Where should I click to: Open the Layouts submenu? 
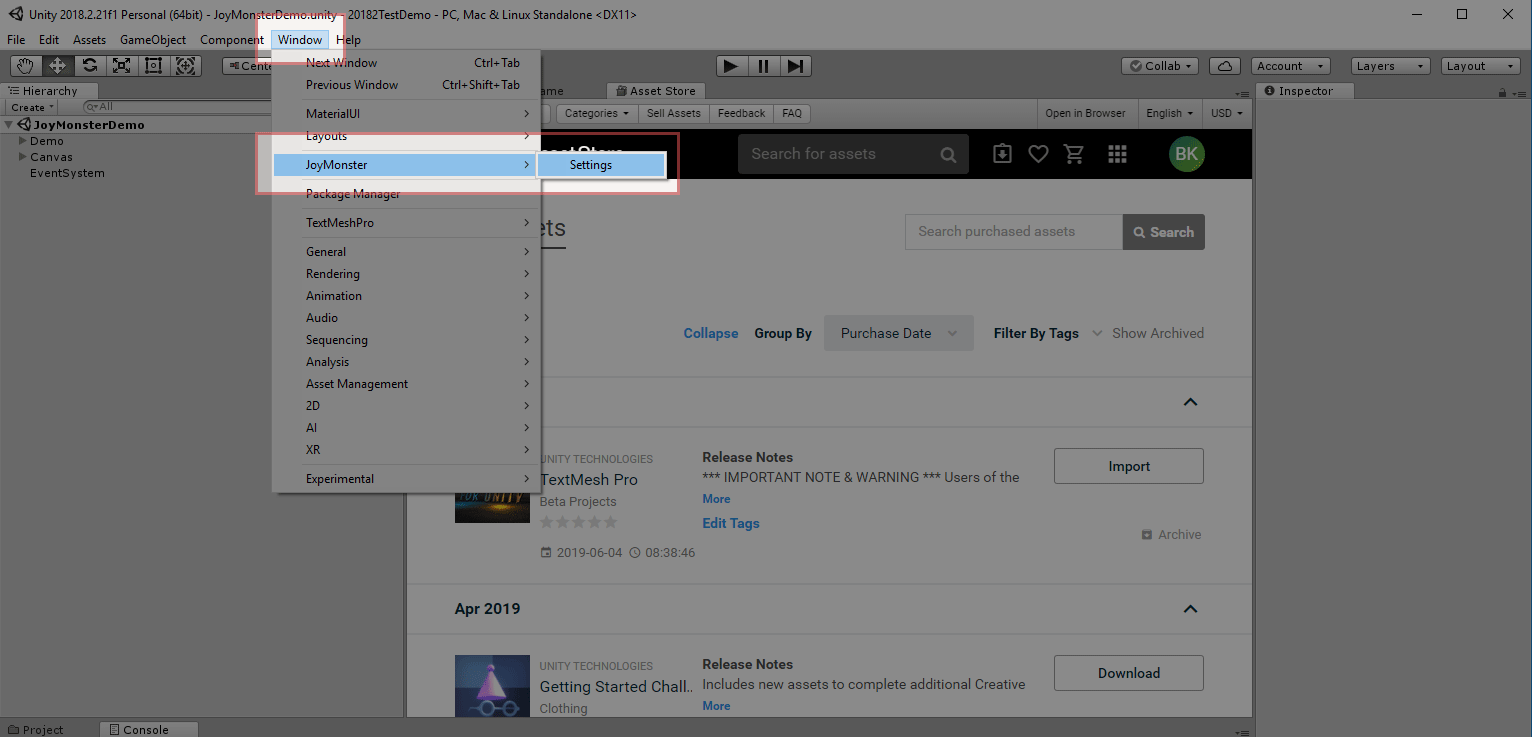pyautogui.click(x=406, y=136)
